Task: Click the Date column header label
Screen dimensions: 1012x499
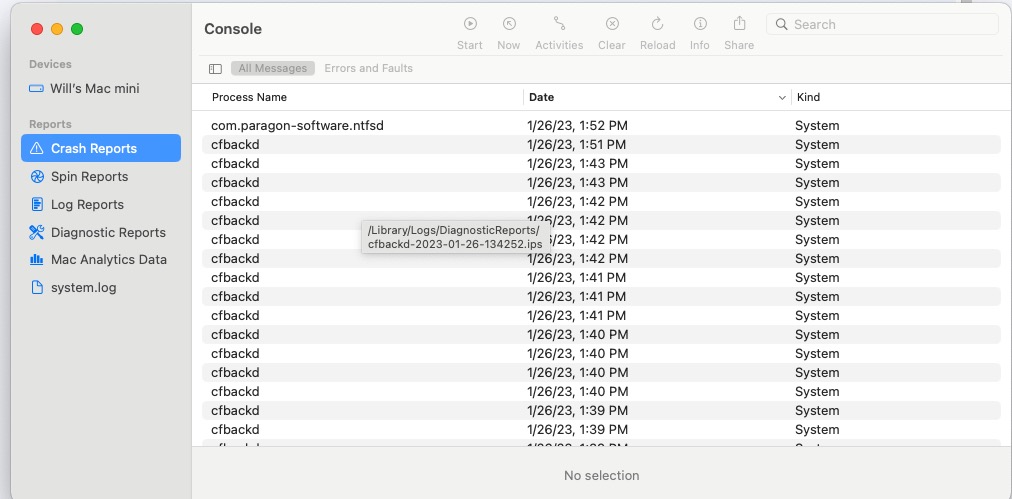Action: 541,97
